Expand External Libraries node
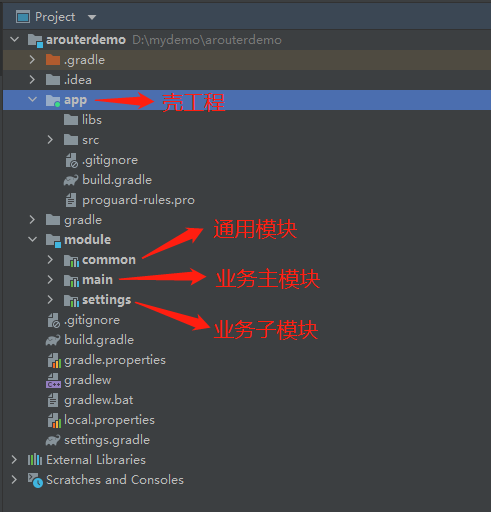Viewport: 491px width, 512px height. tap(14, 460)
